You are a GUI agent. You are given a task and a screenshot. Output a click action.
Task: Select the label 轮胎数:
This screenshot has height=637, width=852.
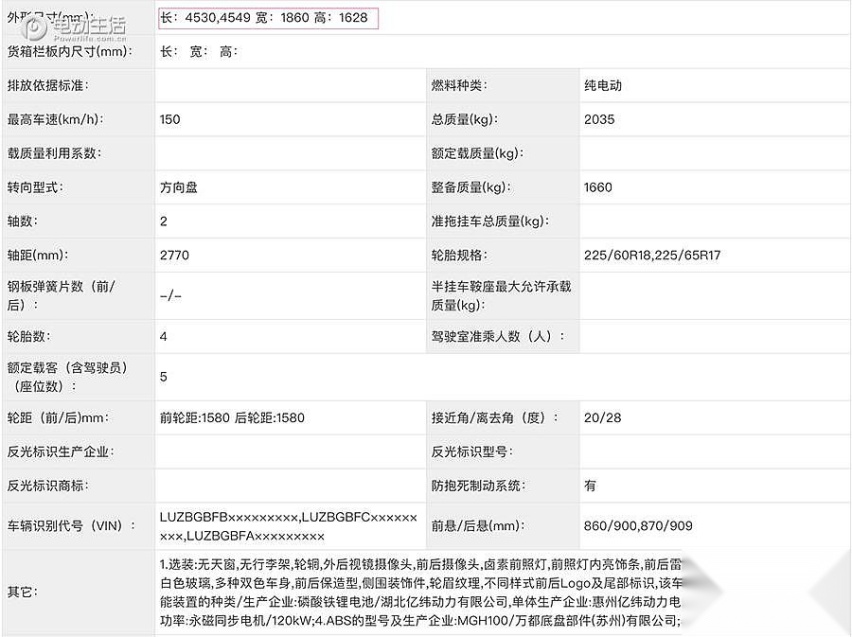(x=29, y=336)
